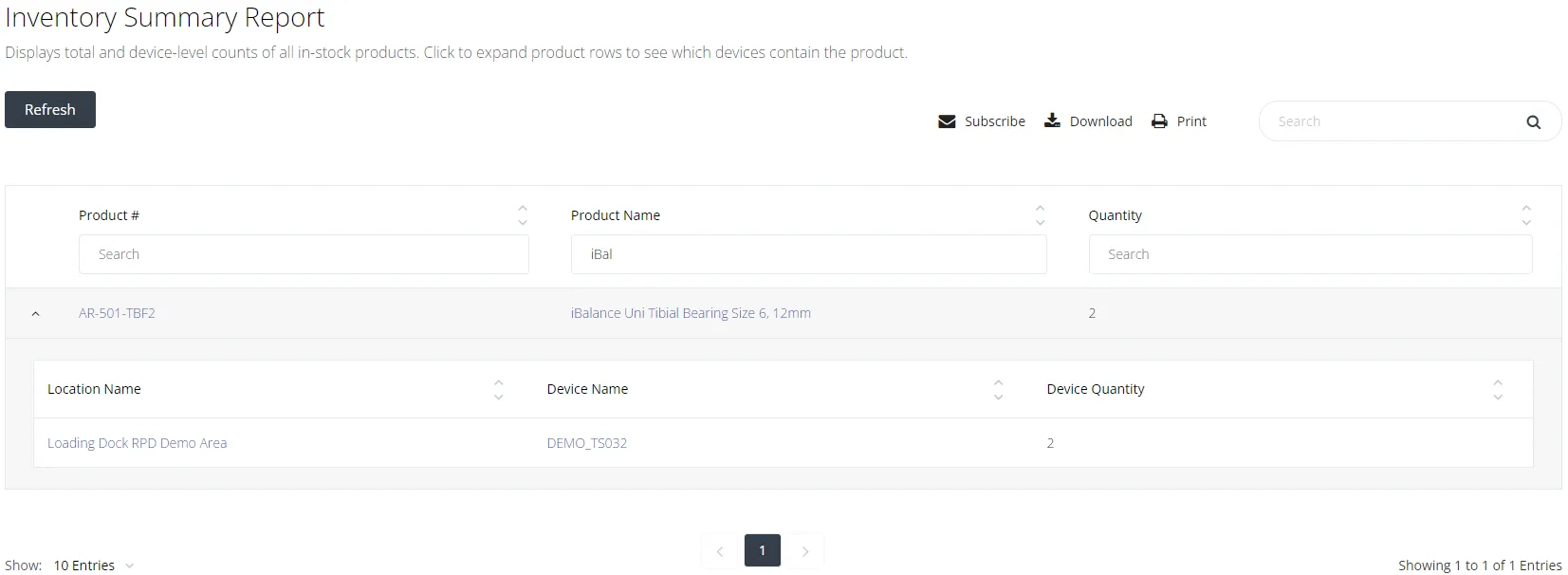Sort by Device Quantity column arrows
This screenshot has width=1568, height=575.
click(x=1498, y=389)
